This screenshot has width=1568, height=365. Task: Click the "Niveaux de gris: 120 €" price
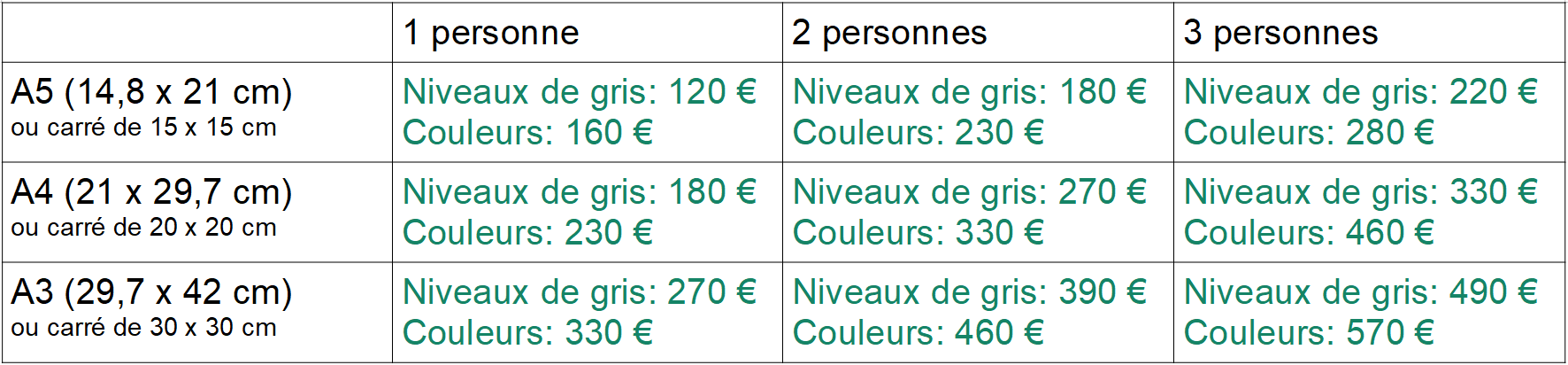pyautogui.click(x=580, y=92)
